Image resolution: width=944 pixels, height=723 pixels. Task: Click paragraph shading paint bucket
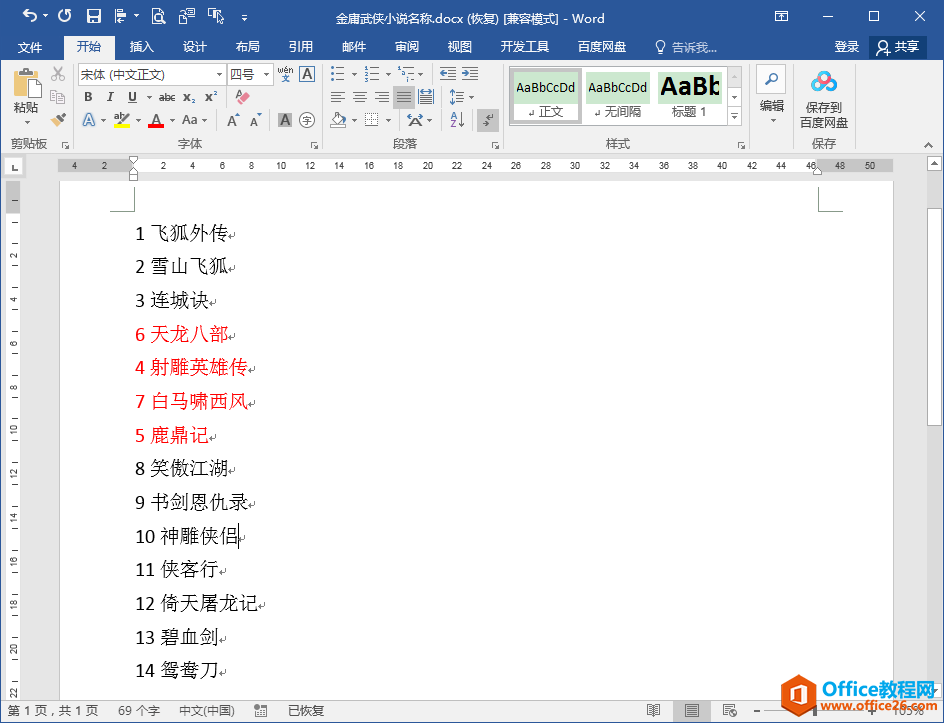pos(338,120)
